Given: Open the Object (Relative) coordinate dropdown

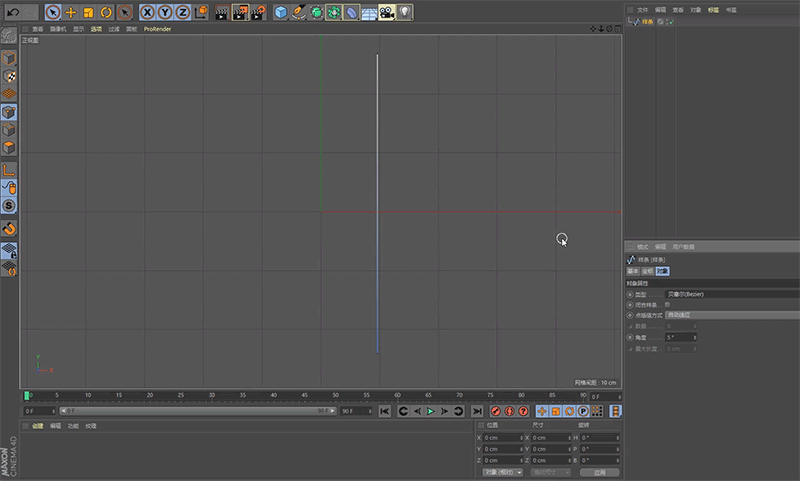Looking at the screenshot, I should pos(502,472).
